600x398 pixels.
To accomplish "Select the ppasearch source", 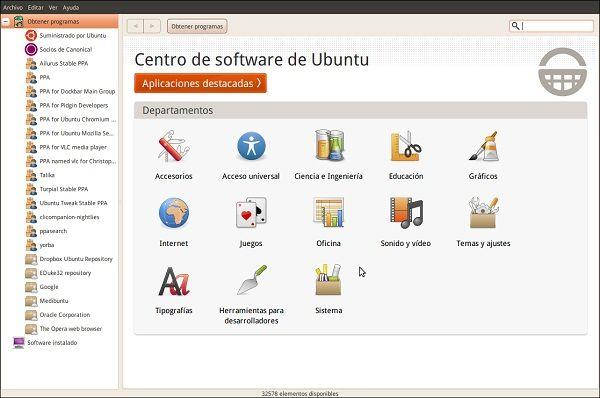I will [53, 231].
